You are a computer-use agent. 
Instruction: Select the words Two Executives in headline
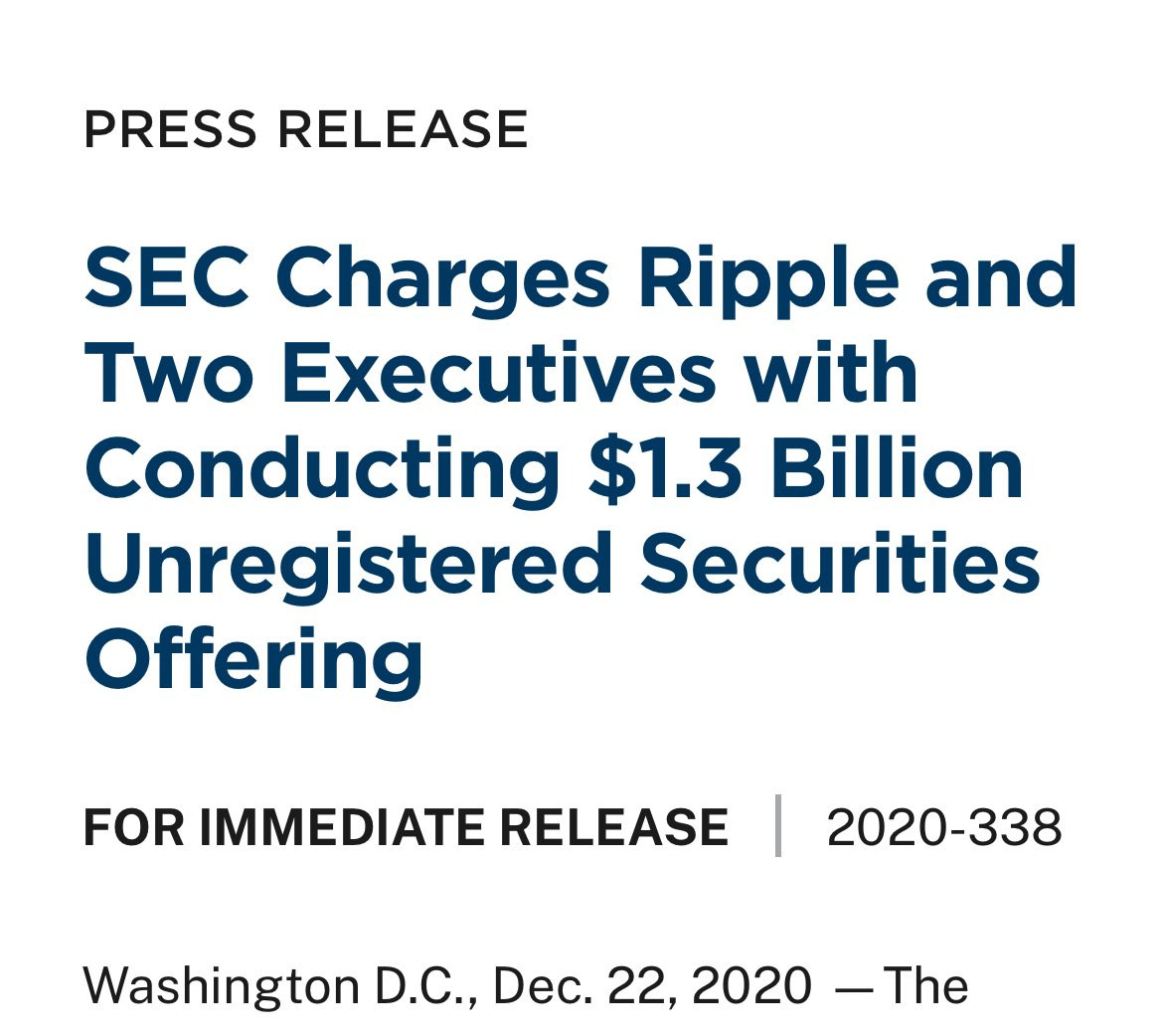pyautogui.click(x=402, y=374)
